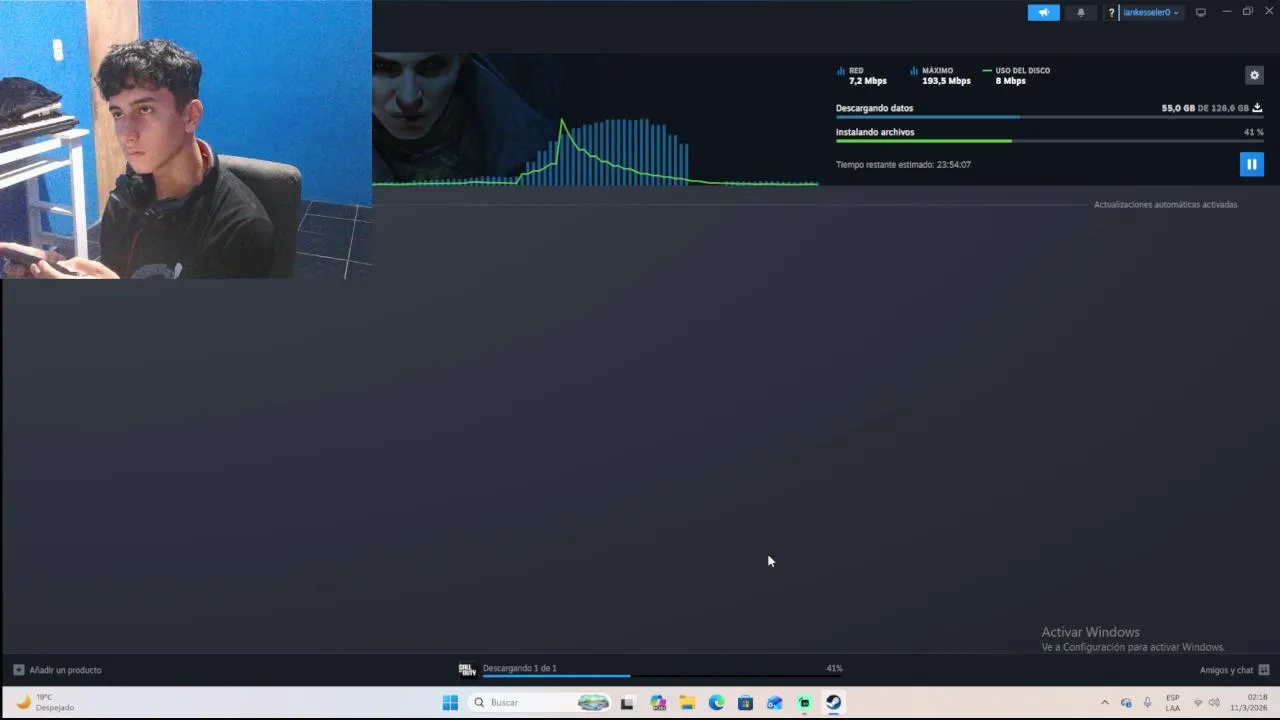The width and height of the screenshot is (1280, 720).
Task: Click the 193,5 Mbps peak value
Action: [946, 81]
